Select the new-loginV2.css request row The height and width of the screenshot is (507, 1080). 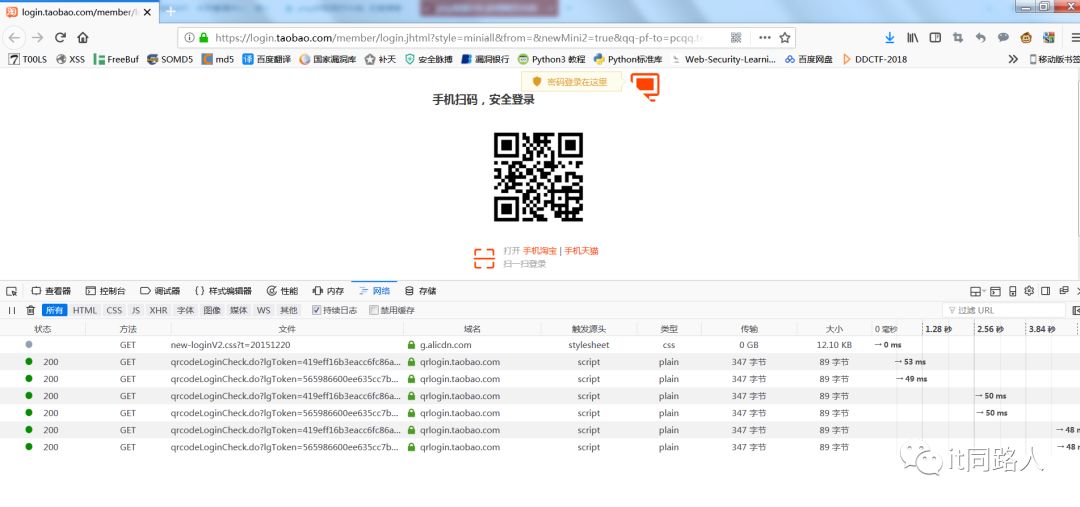click(540, 344)
